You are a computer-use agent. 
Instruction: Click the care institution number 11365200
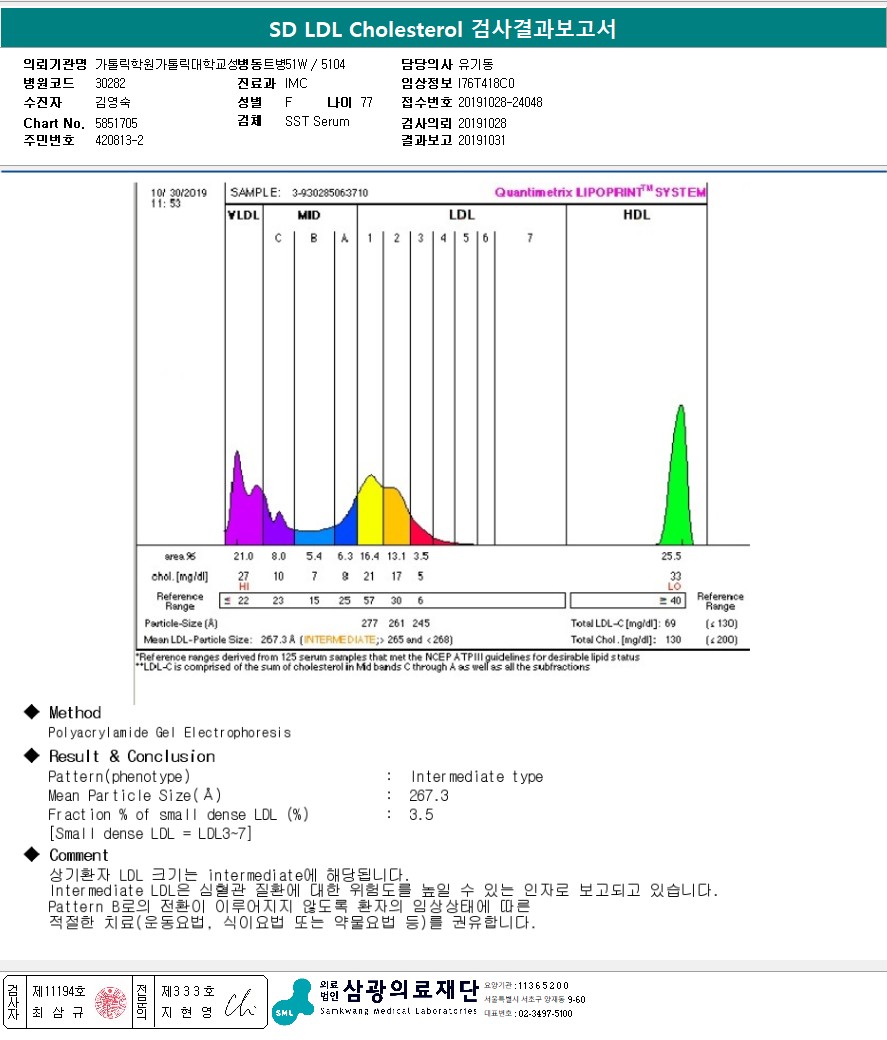[x=543, y=986]
